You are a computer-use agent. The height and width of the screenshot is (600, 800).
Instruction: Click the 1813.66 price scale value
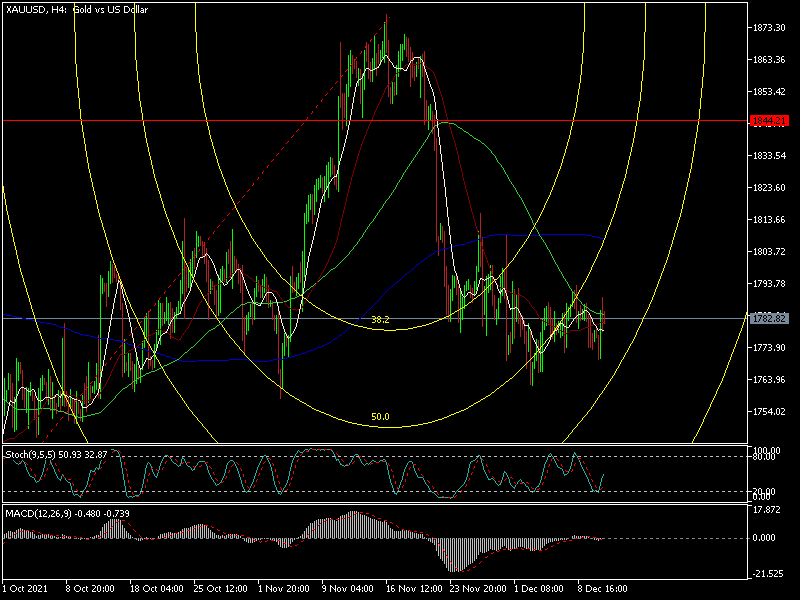[768, 219]
